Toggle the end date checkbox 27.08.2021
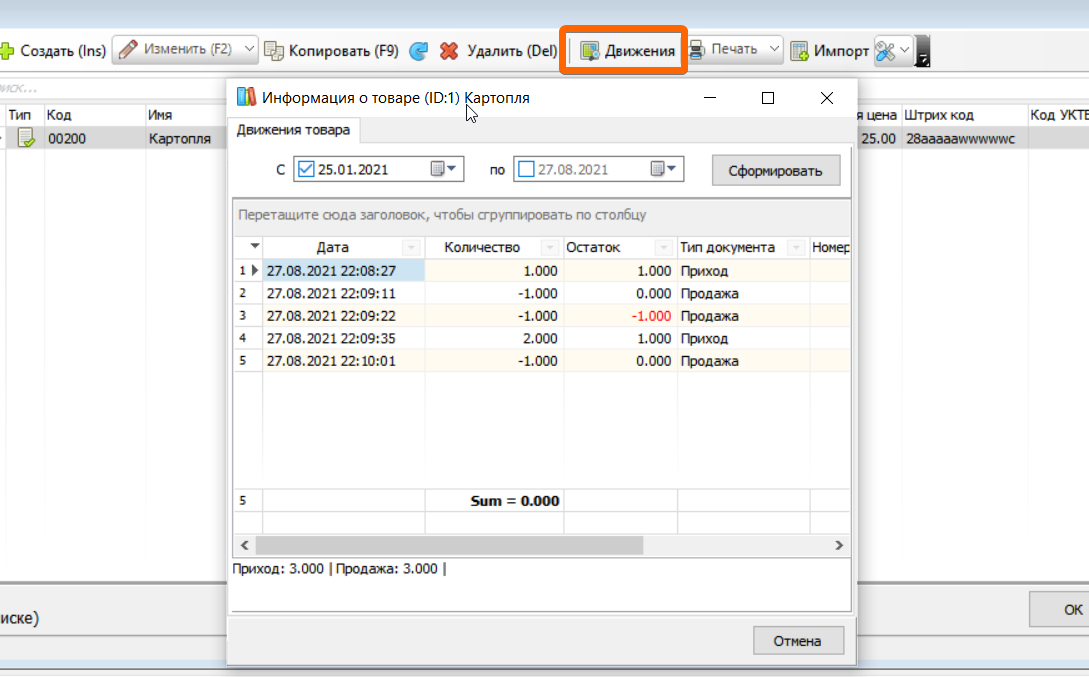Image resolution: width=1089 pixels, height=677 pixels. click(526, 169)
